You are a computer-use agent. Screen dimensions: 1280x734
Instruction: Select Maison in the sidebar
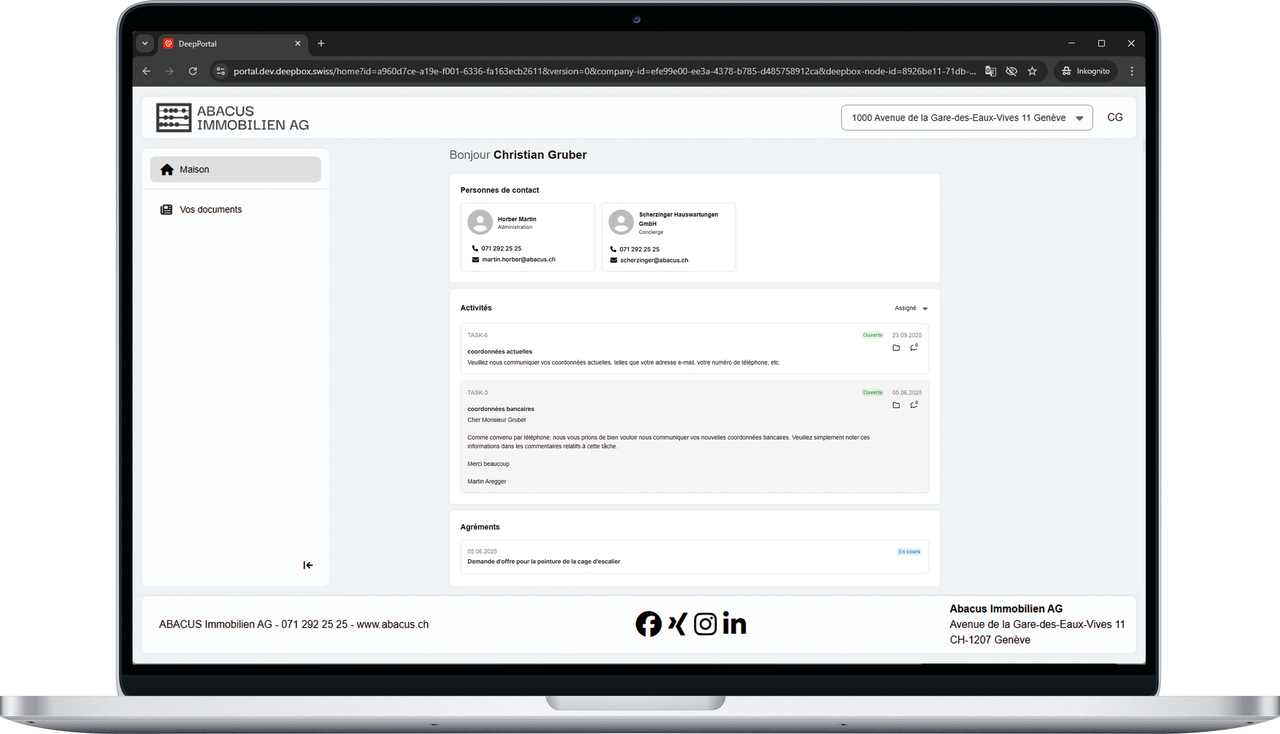coord(235,170)
